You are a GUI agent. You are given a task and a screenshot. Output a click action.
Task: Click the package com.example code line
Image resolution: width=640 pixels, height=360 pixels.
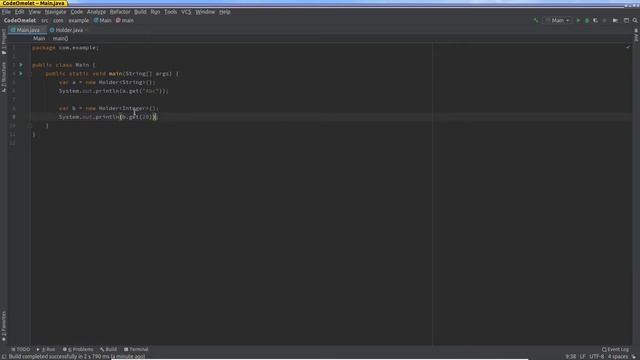(x=65, y=48)
